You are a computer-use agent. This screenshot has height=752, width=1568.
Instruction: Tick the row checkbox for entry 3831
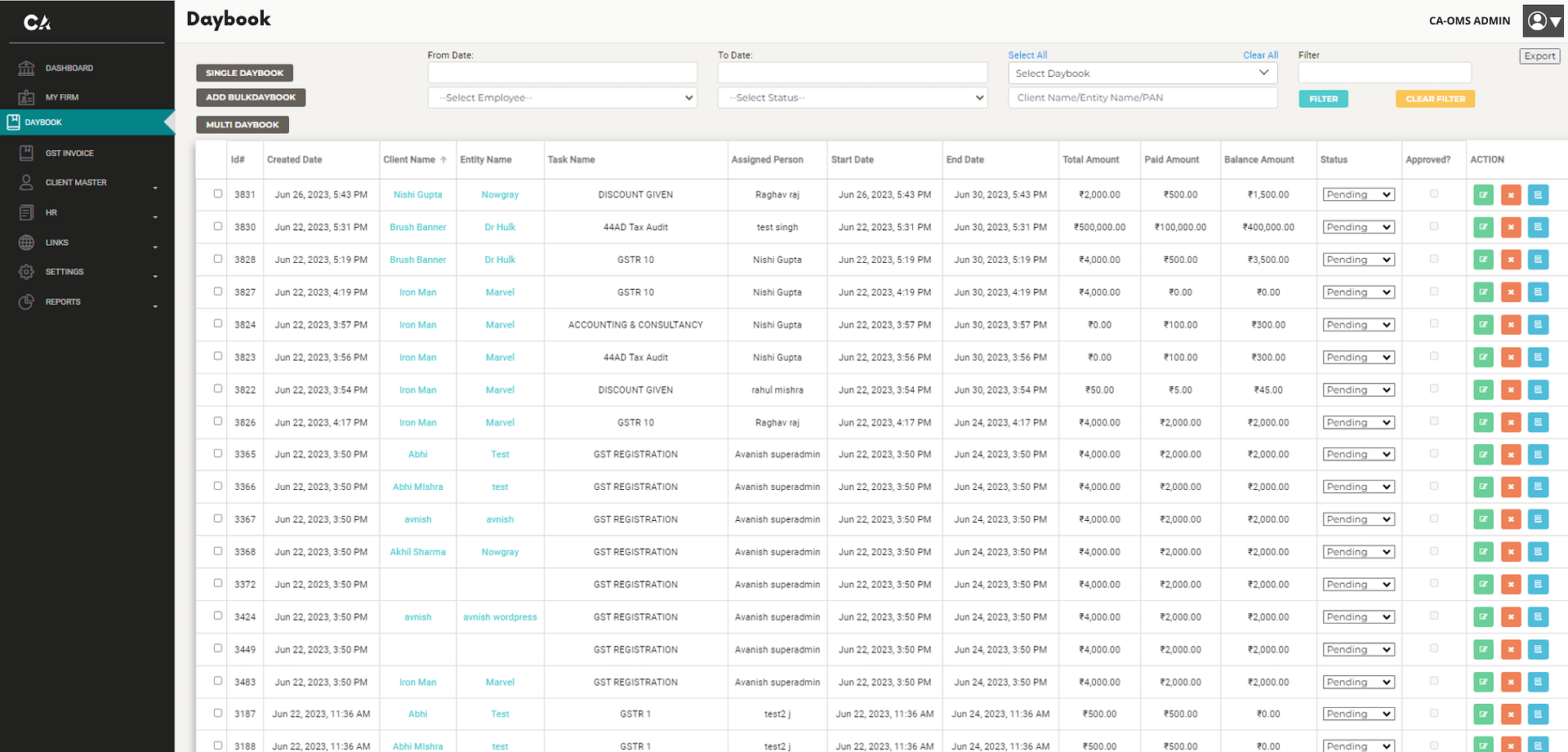click(x=218, y=194)
